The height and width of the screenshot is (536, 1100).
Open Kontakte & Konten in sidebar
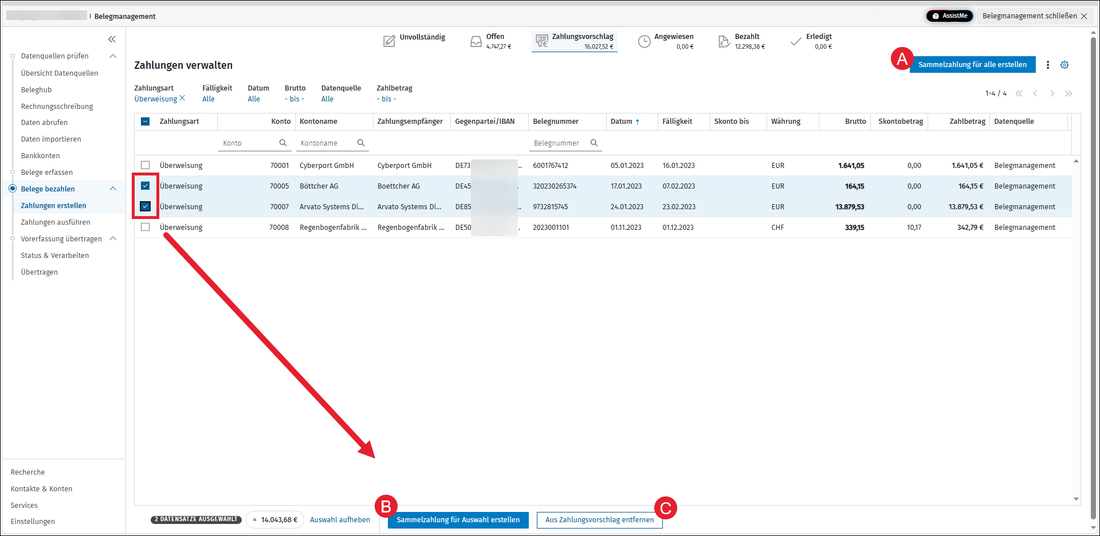(41, 489)
